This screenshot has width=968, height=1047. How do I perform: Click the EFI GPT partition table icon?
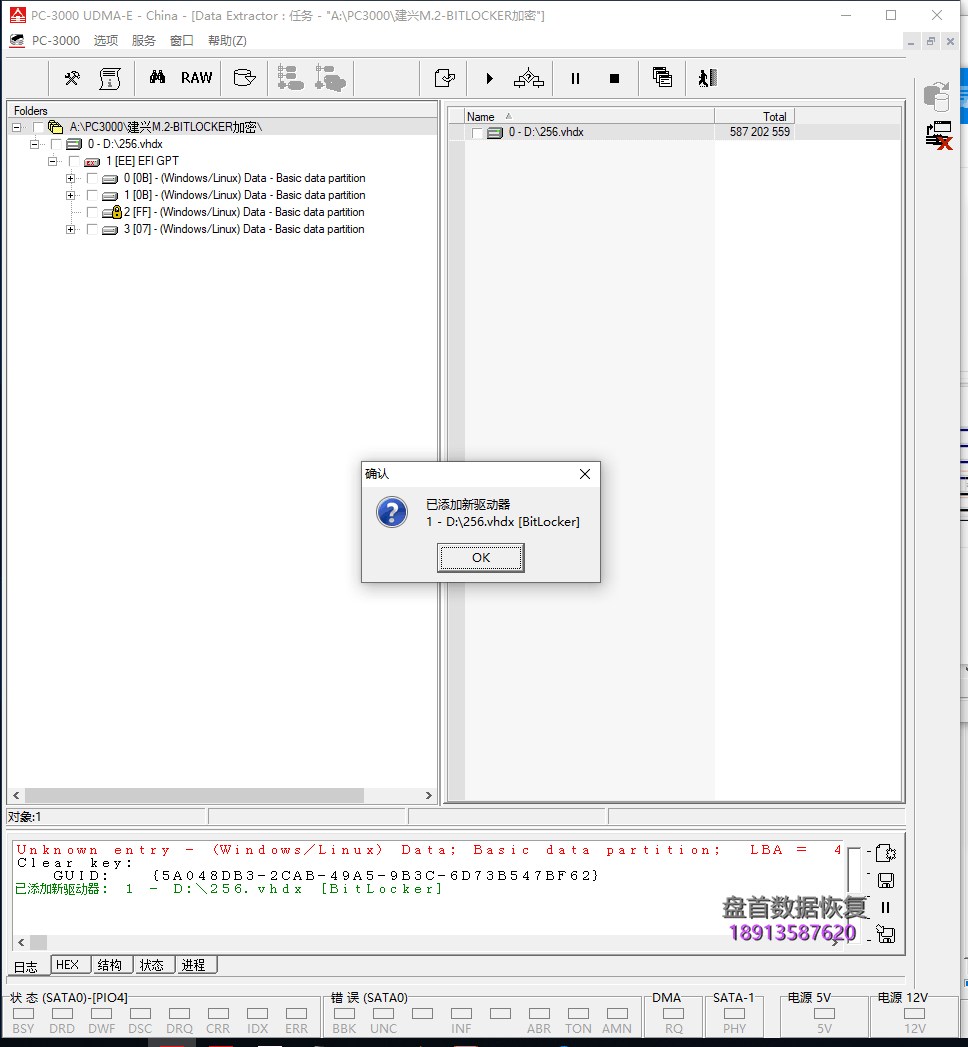[92, 162]
